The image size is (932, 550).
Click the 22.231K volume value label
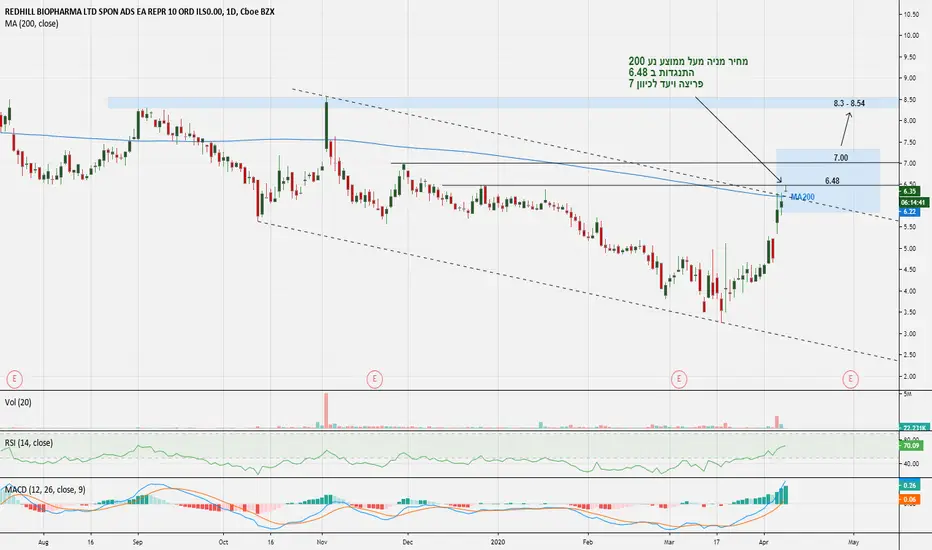click(913, 428)
